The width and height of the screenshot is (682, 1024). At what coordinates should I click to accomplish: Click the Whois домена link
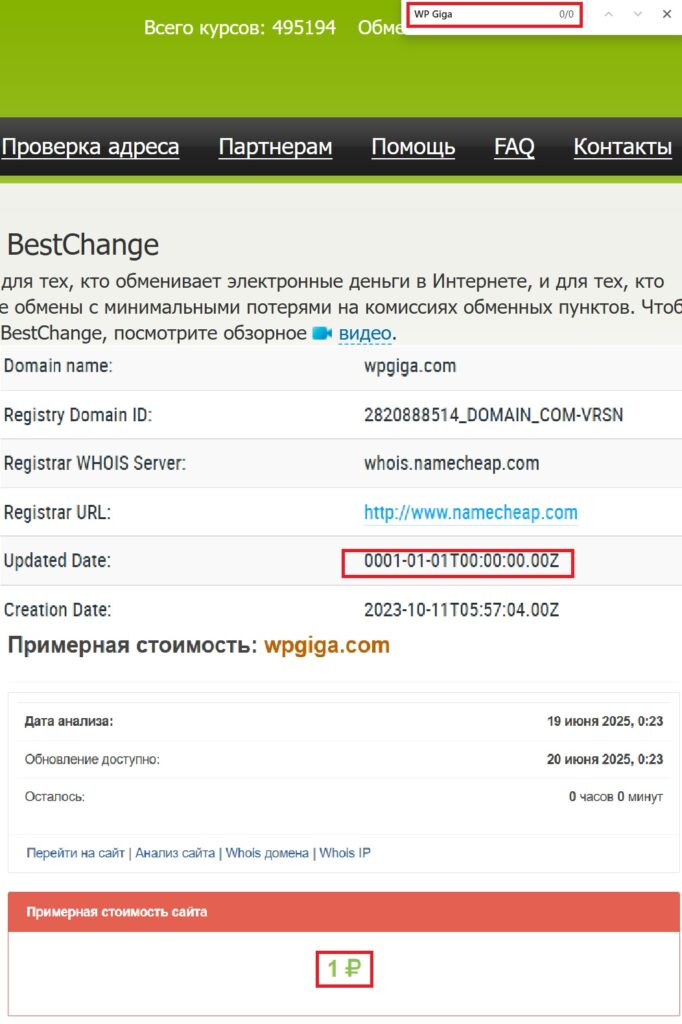266,853
